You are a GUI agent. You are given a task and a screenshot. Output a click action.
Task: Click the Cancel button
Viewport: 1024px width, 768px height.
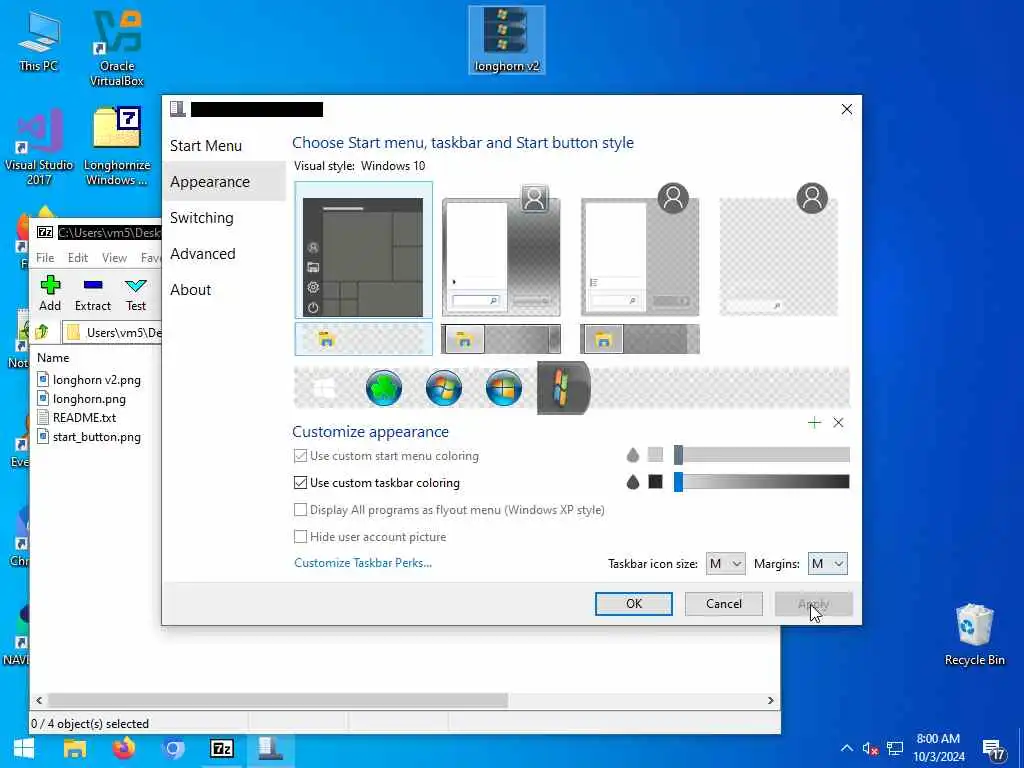(x=724, y=604)
